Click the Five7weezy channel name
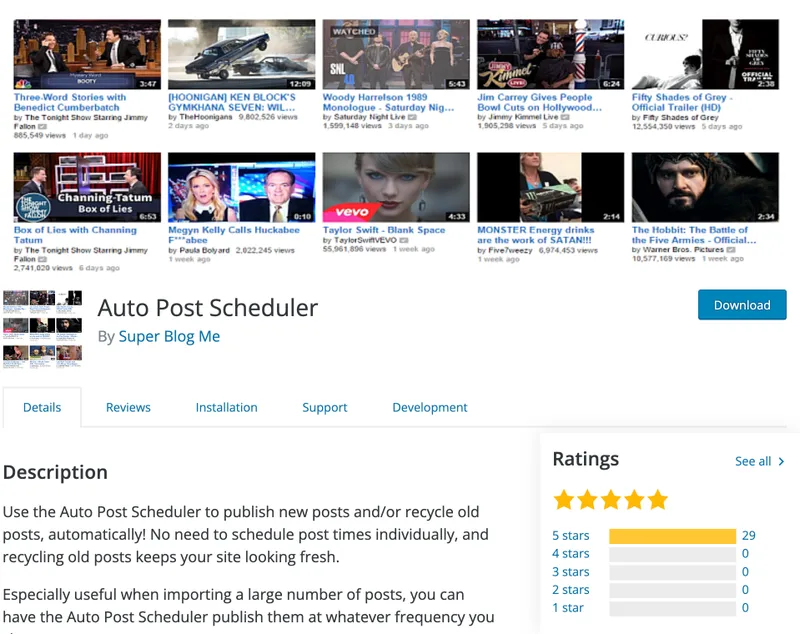The image size is (800, 634). click(510, 250)
